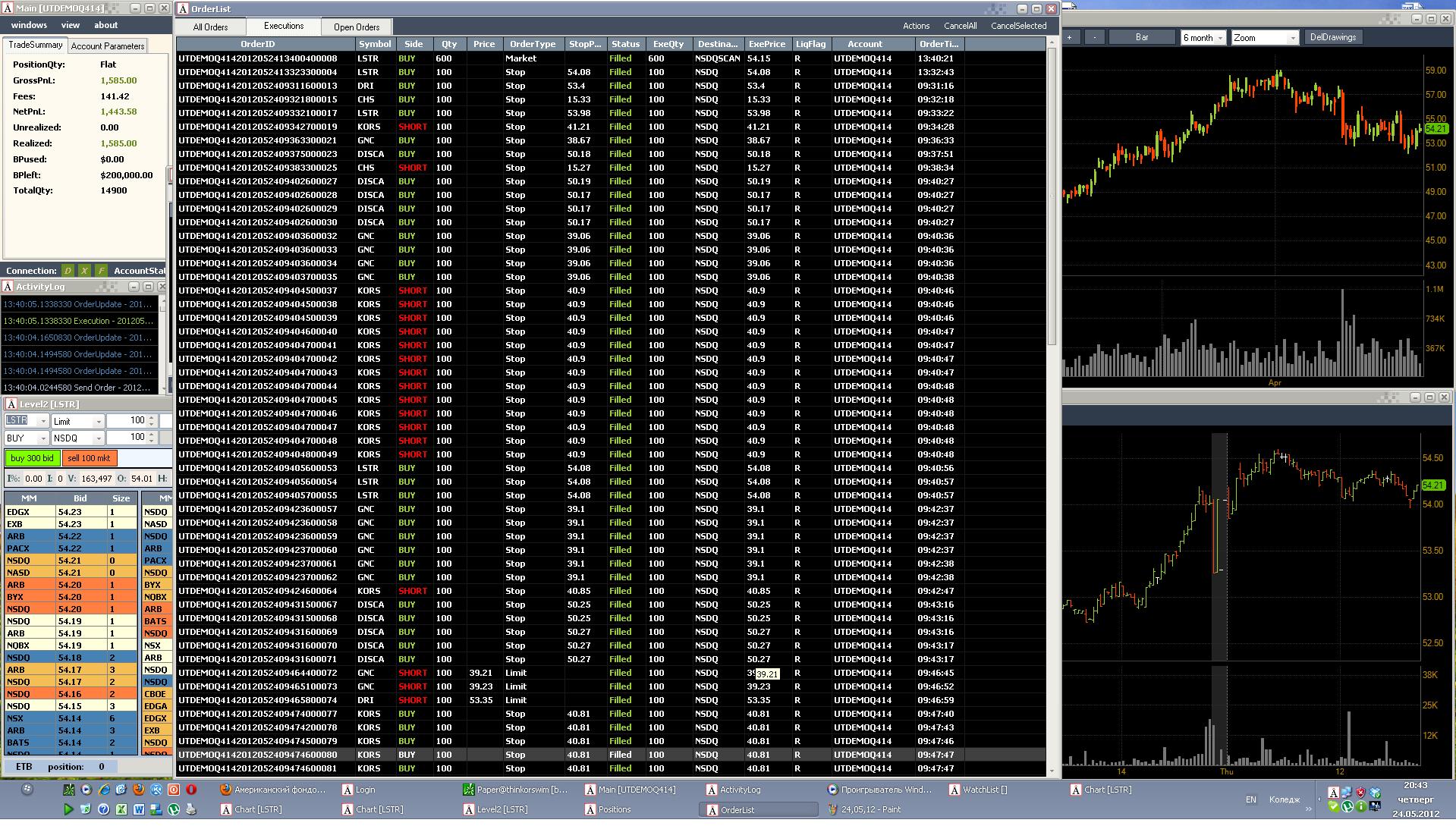Click the green play arrow quick launch icon
1456x826 pixels.
click(x=68, y=809)
